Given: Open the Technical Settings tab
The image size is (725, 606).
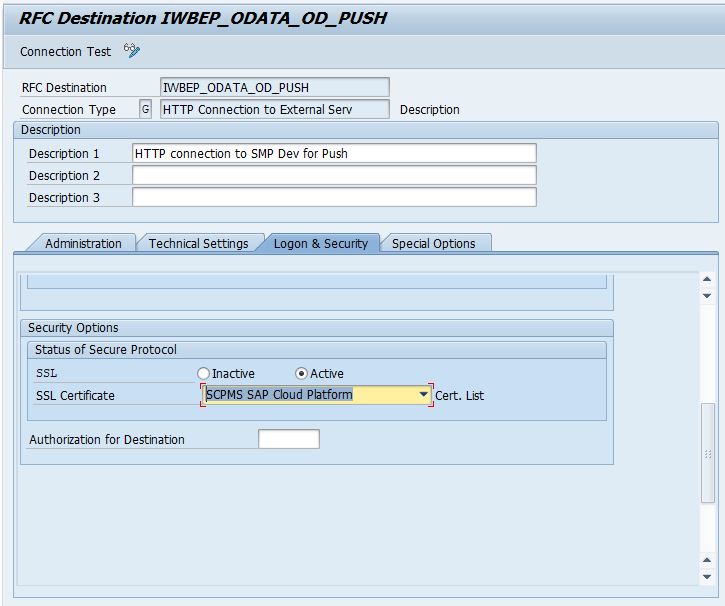Looking at the screenshot, I should [x=198, y=243].
